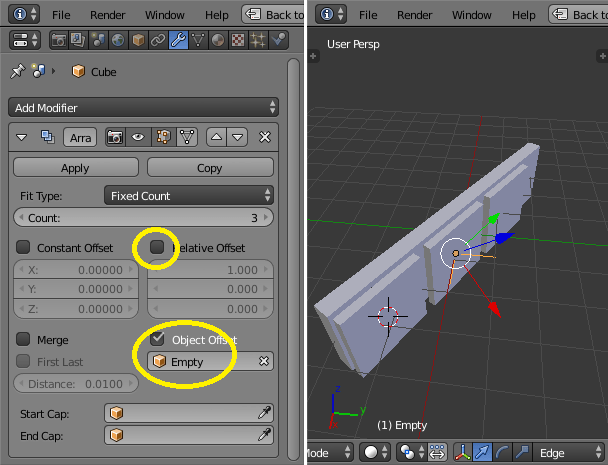Click Back to button in Properties window header
The height and width of the screenshot is (465, 608).
point(273,14)
